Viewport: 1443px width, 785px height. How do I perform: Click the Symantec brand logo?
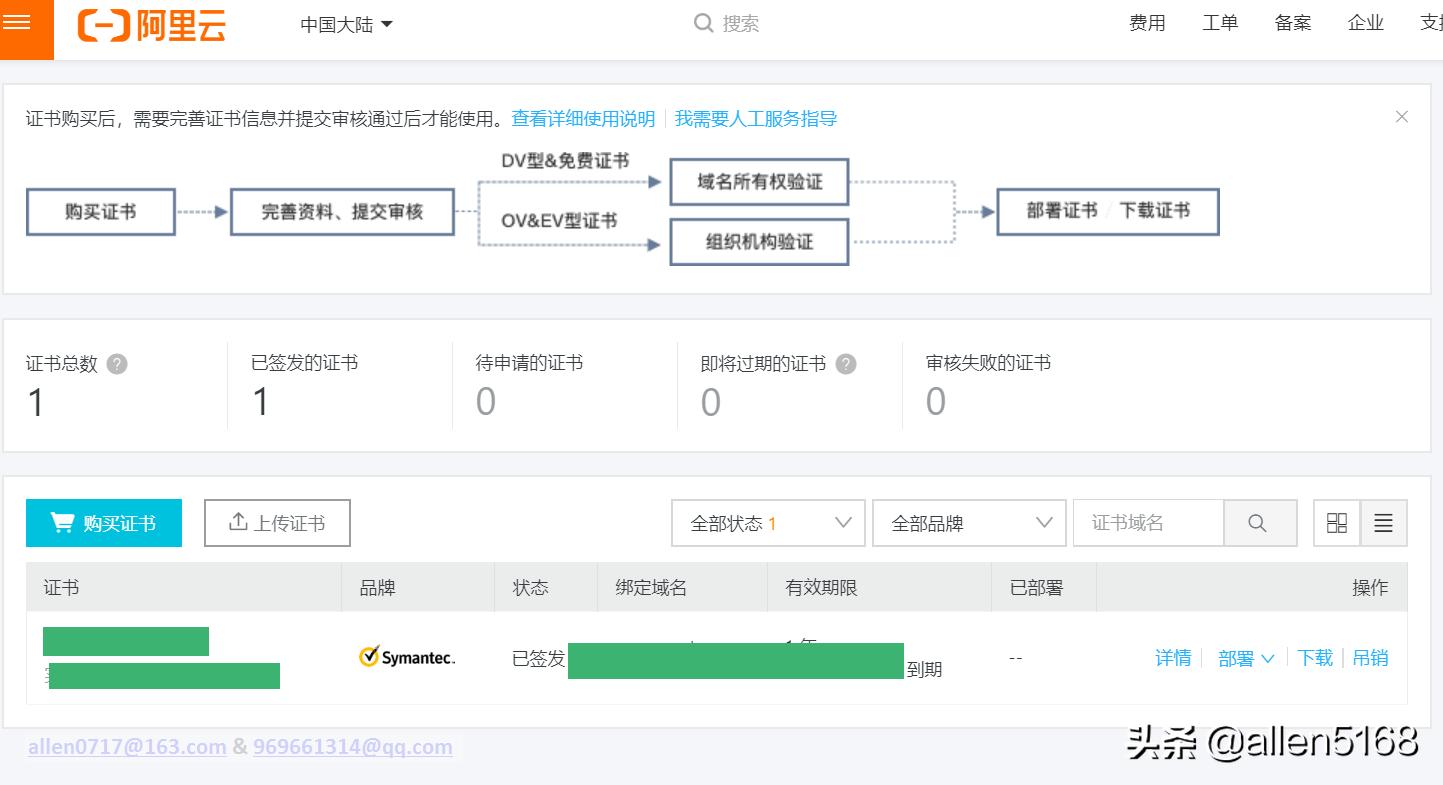tap(404, 657)
